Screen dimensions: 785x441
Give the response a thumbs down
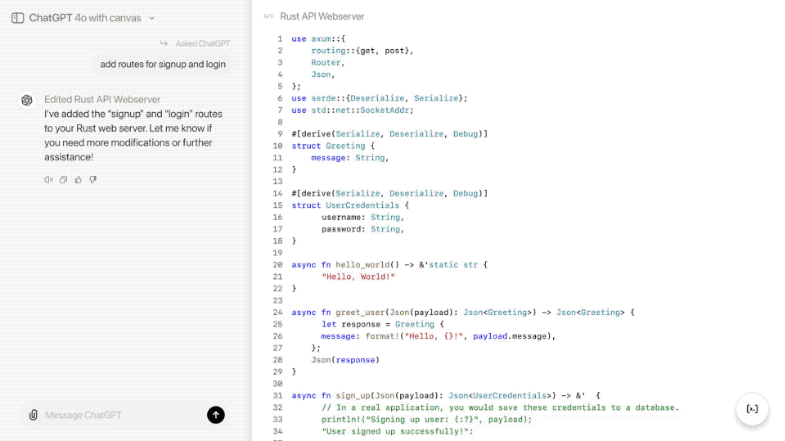(x=93, y=180)
